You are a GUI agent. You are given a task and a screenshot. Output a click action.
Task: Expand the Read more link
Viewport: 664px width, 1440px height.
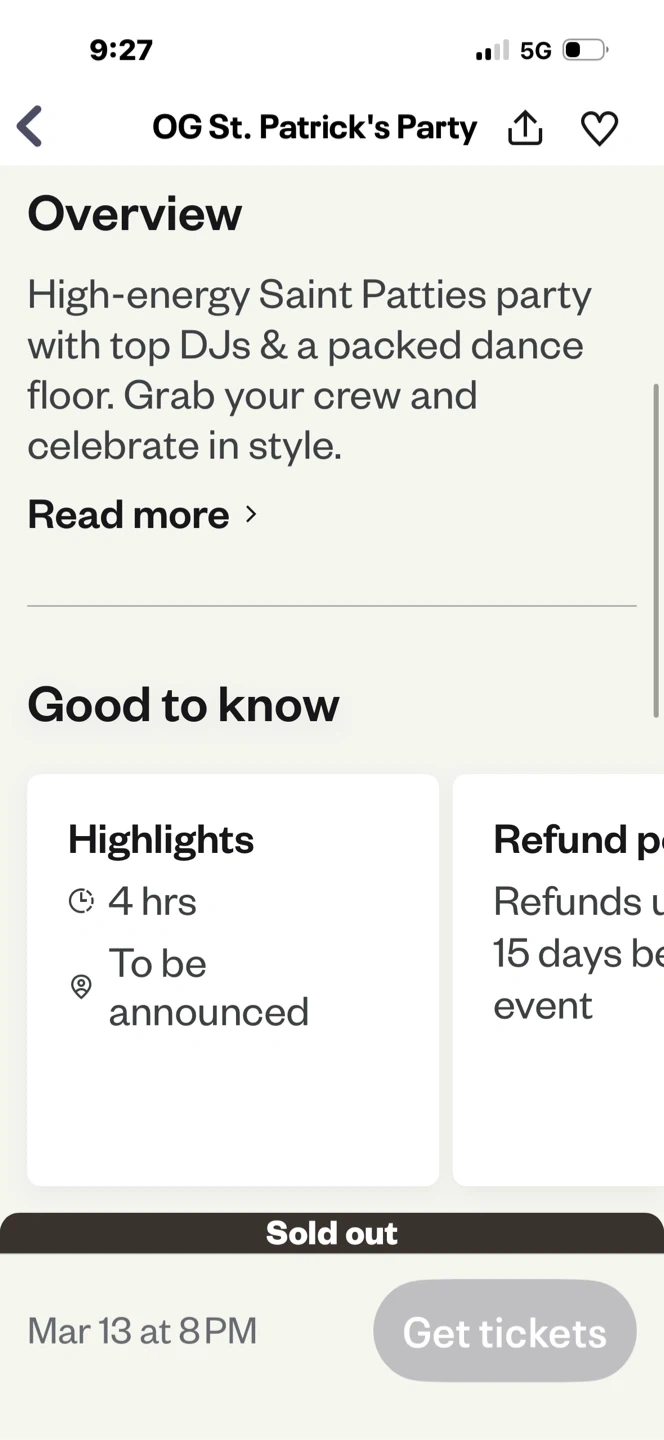[x=128, y=514]
